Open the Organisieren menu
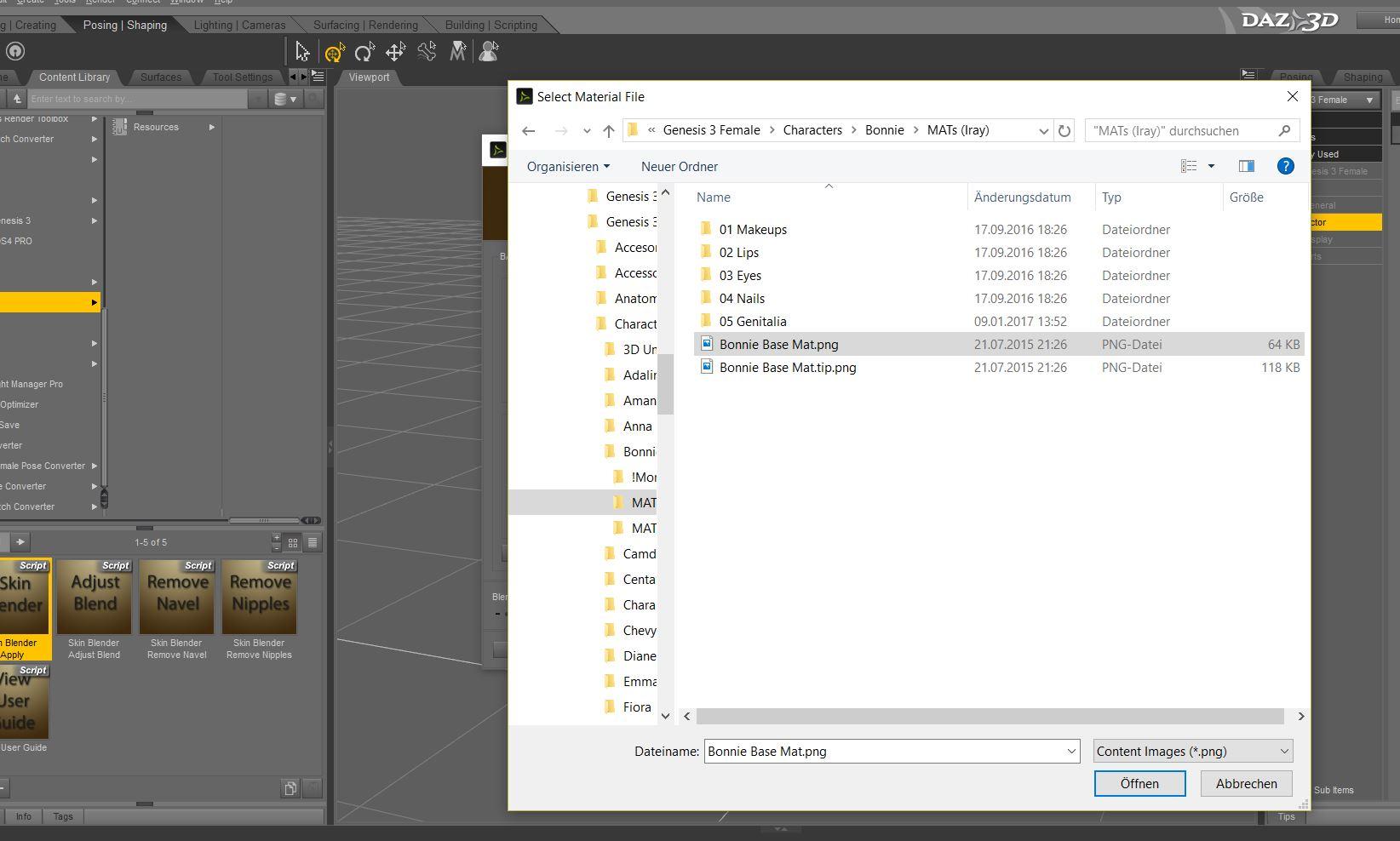 [x=568, y=166]
